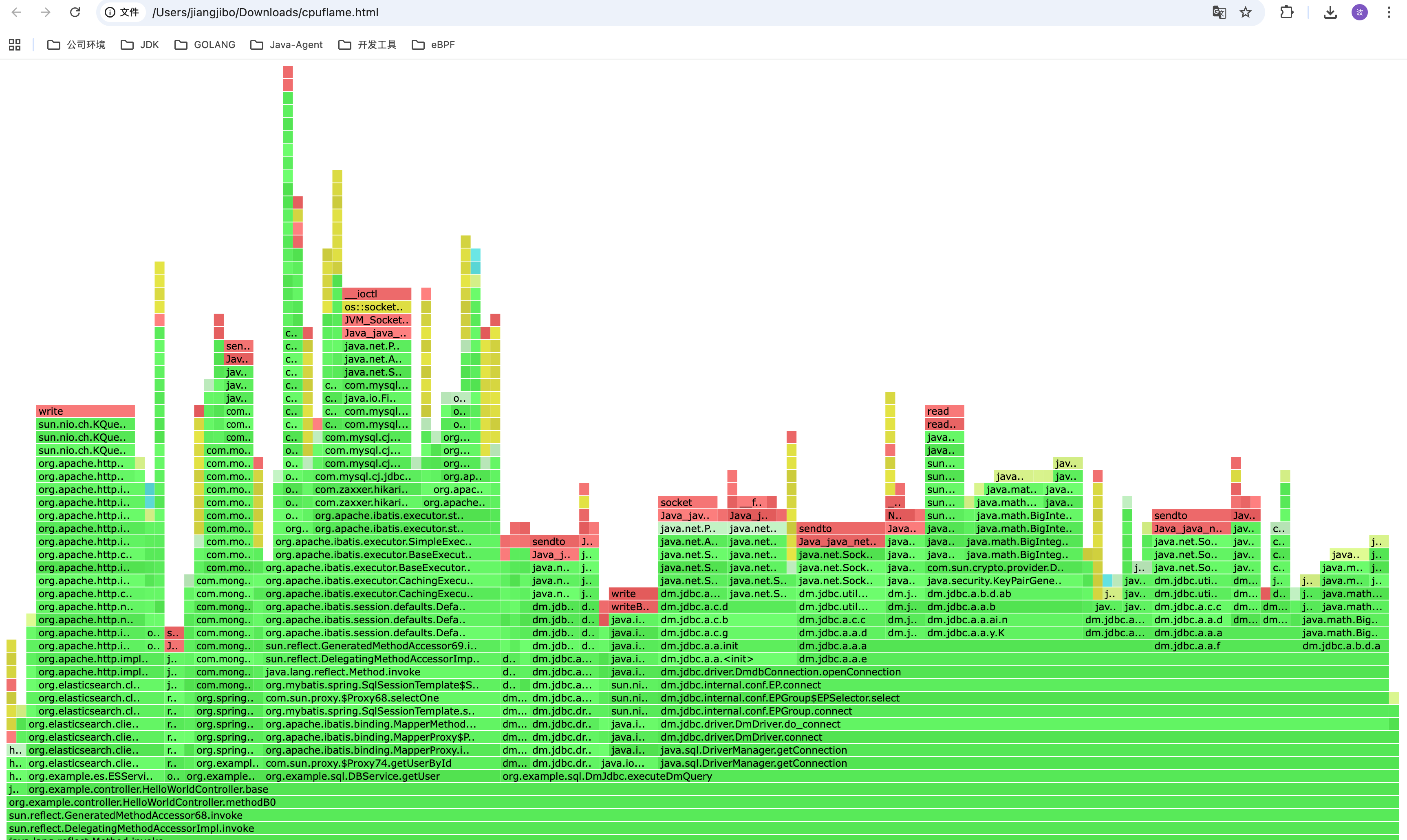Screen dimensions: 1407x840
Task: Click the purple profile avatar
Action: (1359, 12)
